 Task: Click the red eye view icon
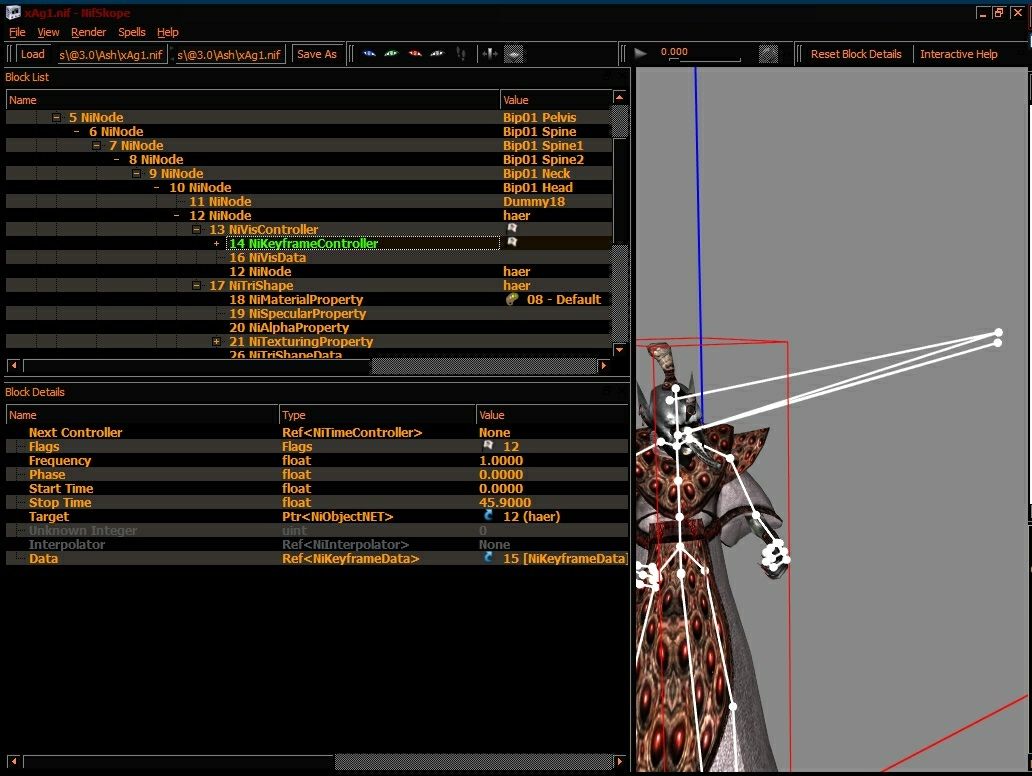pyautogui.click(x=415, y=54)
